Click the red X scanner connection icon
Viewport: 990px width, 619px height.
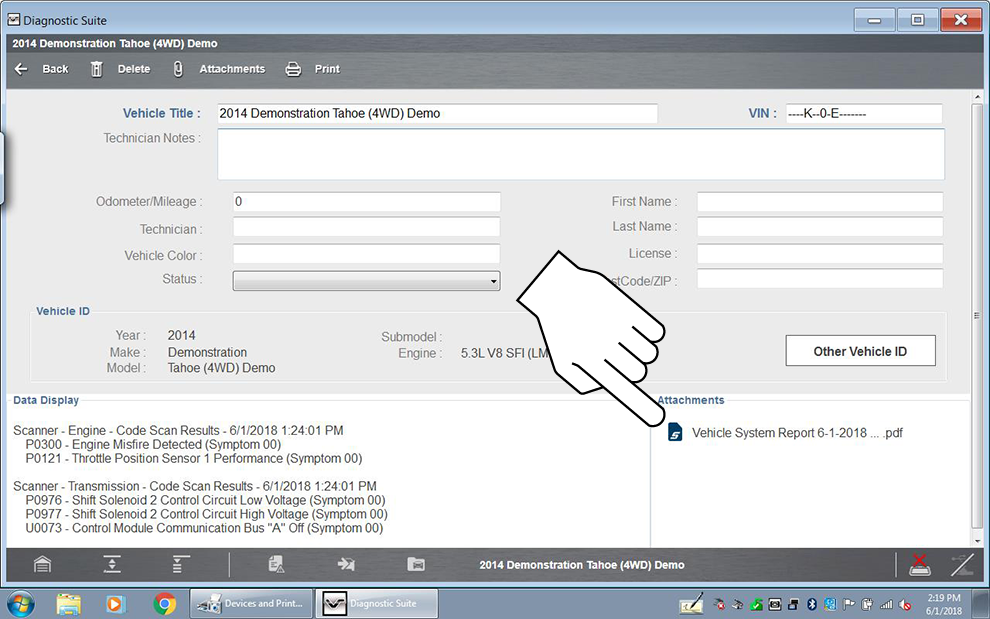coord(919,565)
